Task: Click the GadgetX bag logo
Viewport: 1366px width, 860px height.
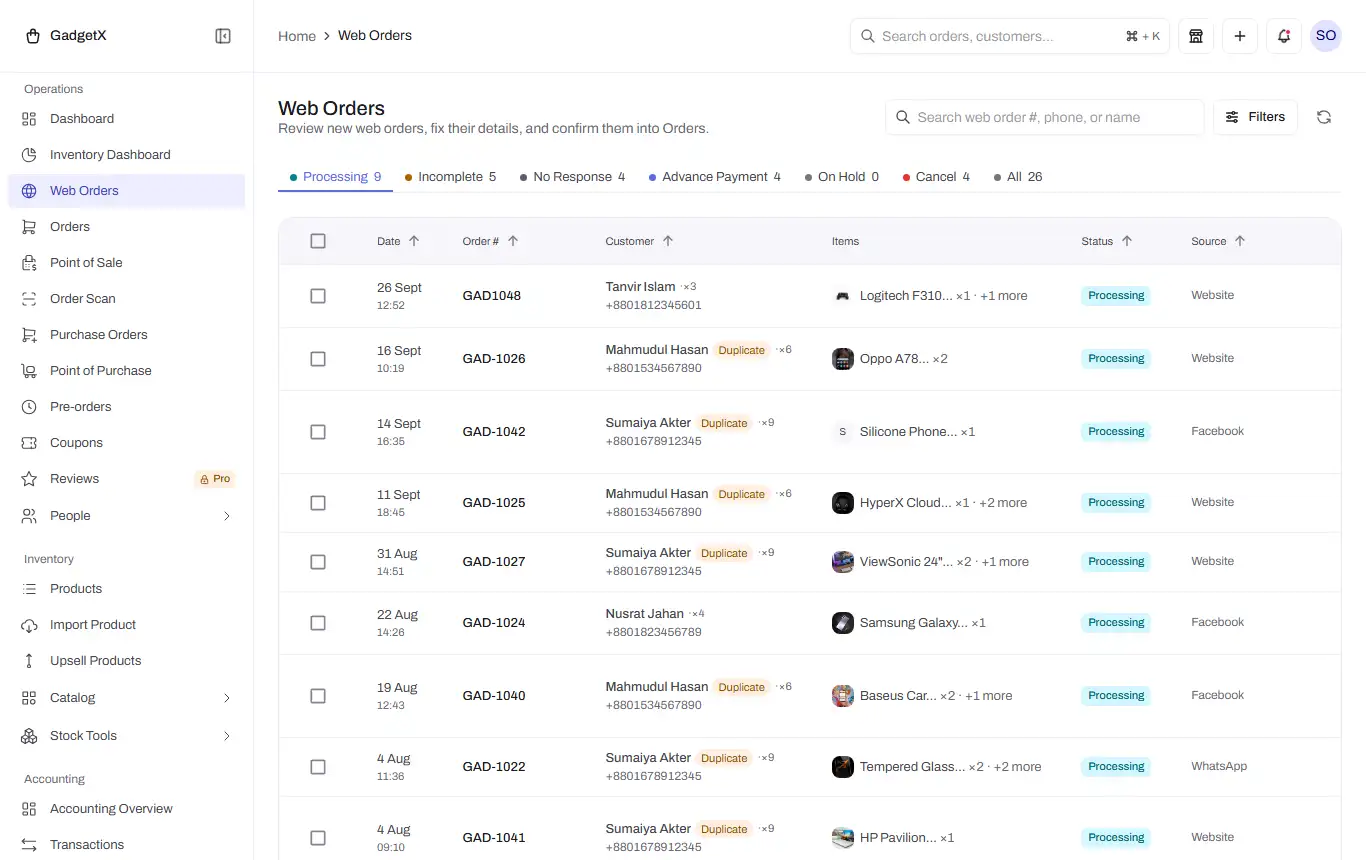Action: click(33, 36)
